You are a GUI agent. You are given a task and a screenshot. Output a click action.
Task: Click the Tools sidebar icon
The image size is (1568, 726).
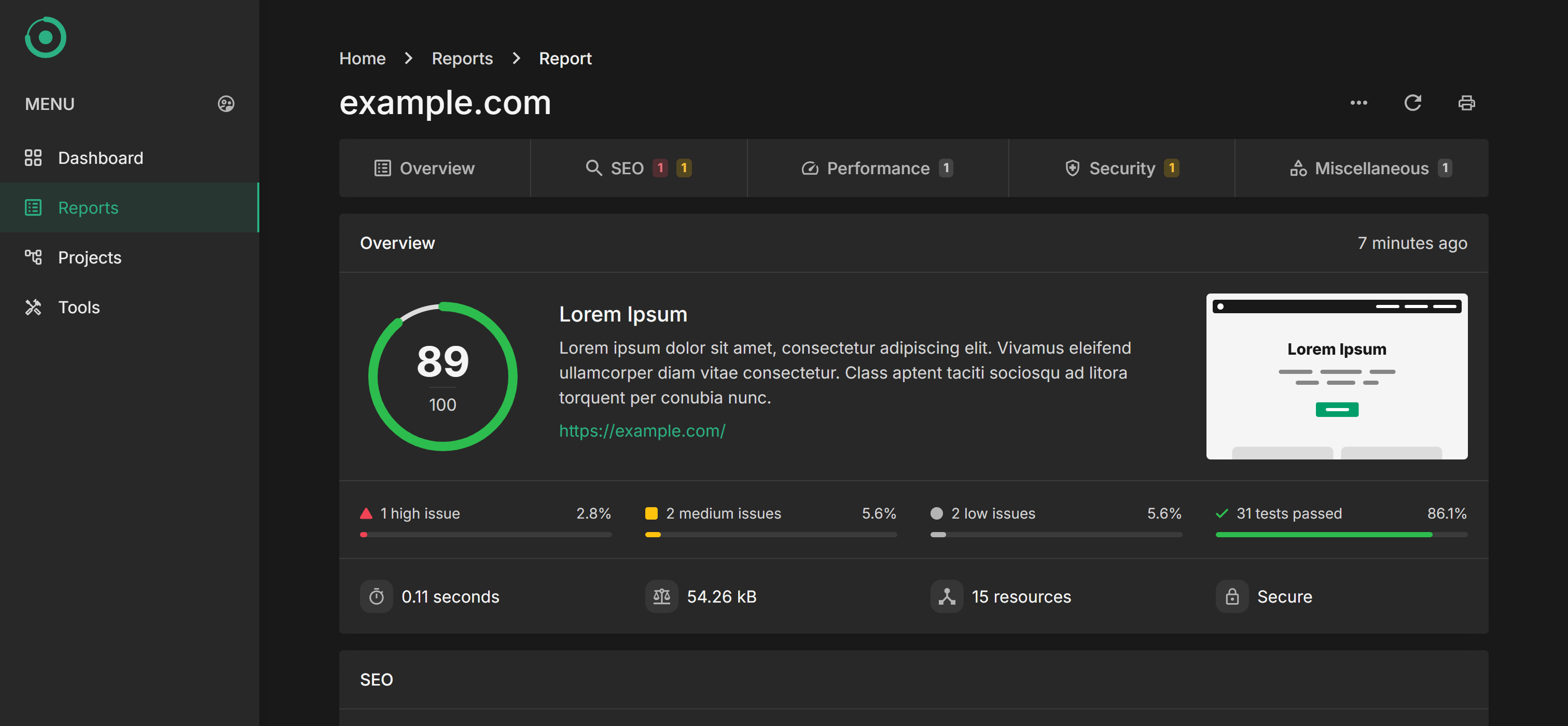pyautogui.click(x=33, y=307)
